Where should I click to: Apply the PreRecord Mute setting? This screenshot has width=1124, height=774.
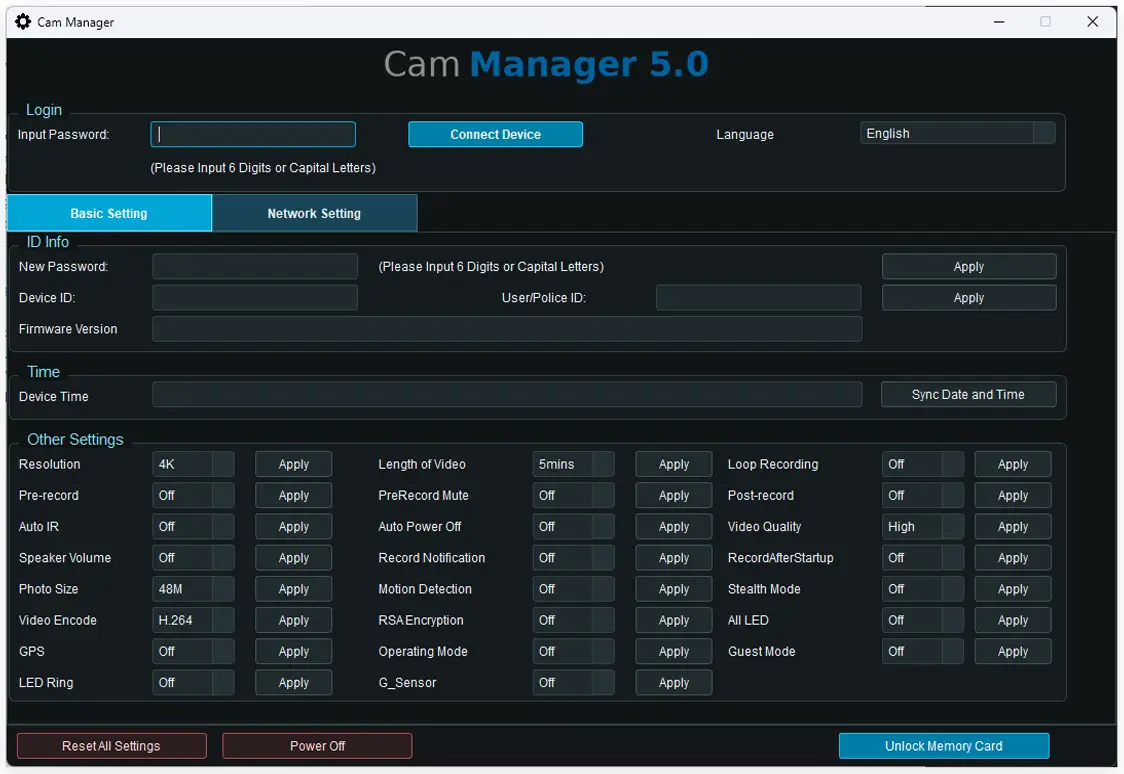point(674,495)
